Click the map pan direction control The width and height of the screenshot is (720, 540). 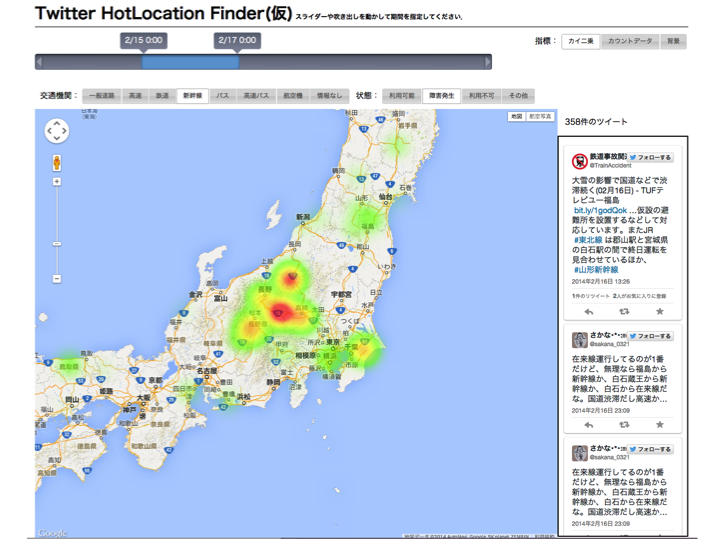56,131
